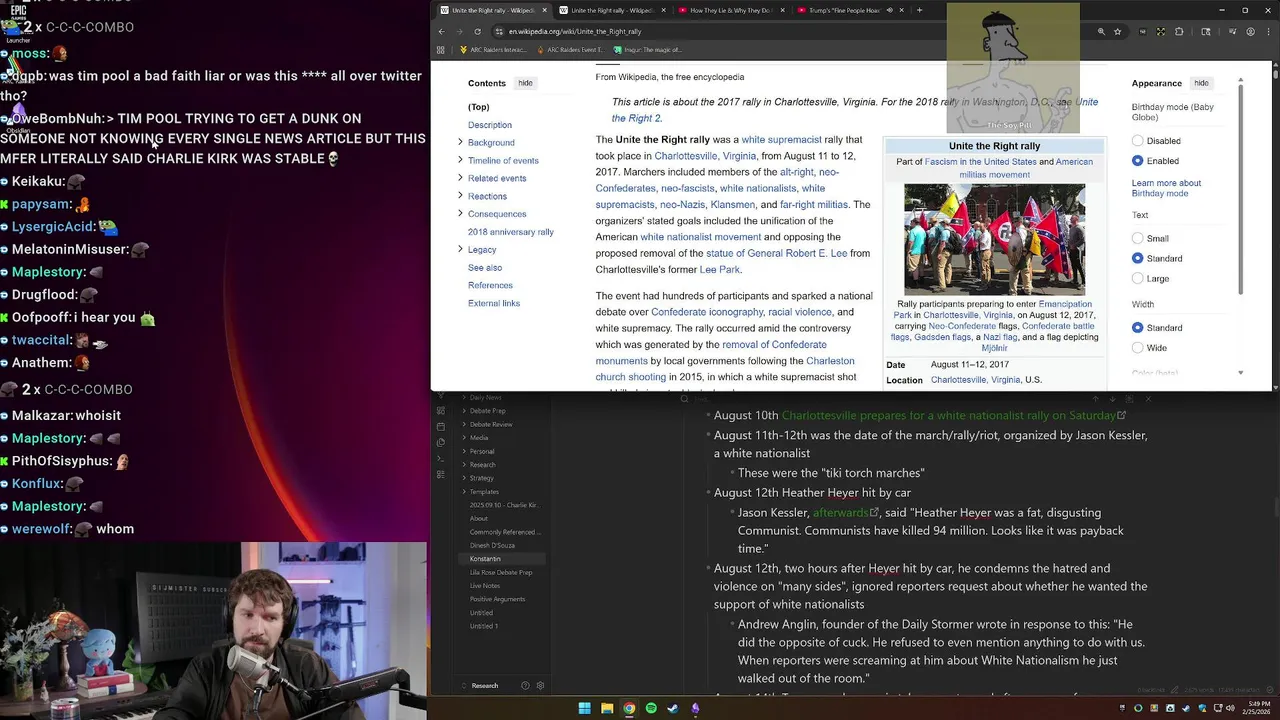1280x720 pixels.
Task: Expand Timeline of events section
Action: [x=460, y=160]
